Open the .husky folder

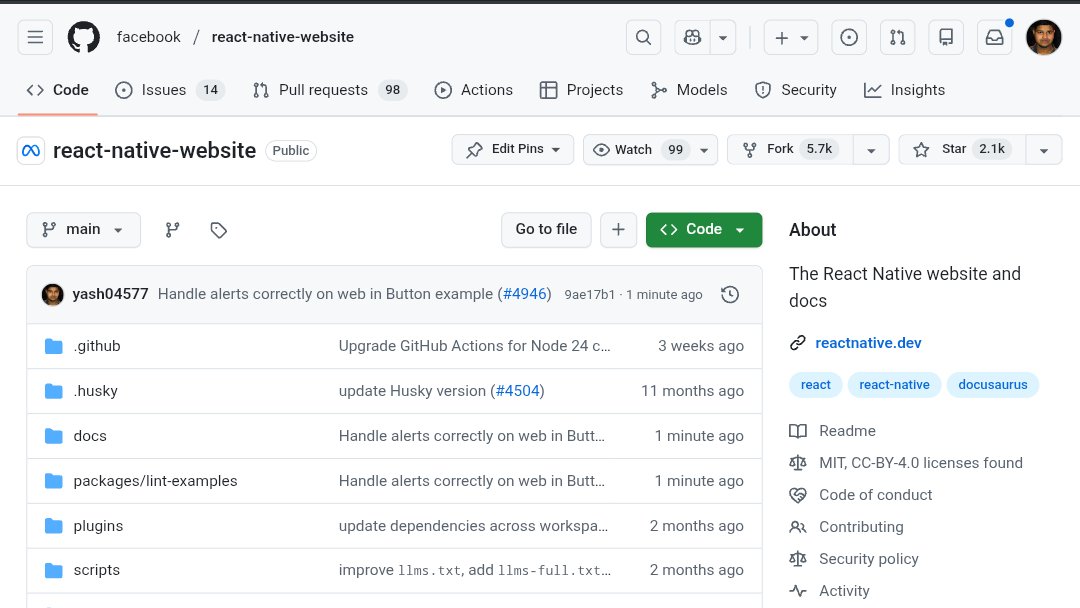[96, 391]
